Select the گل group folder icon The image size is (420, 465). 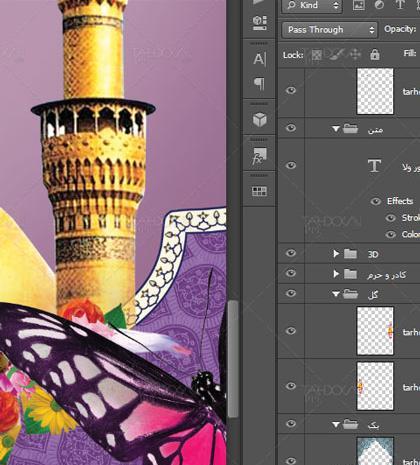350,294
